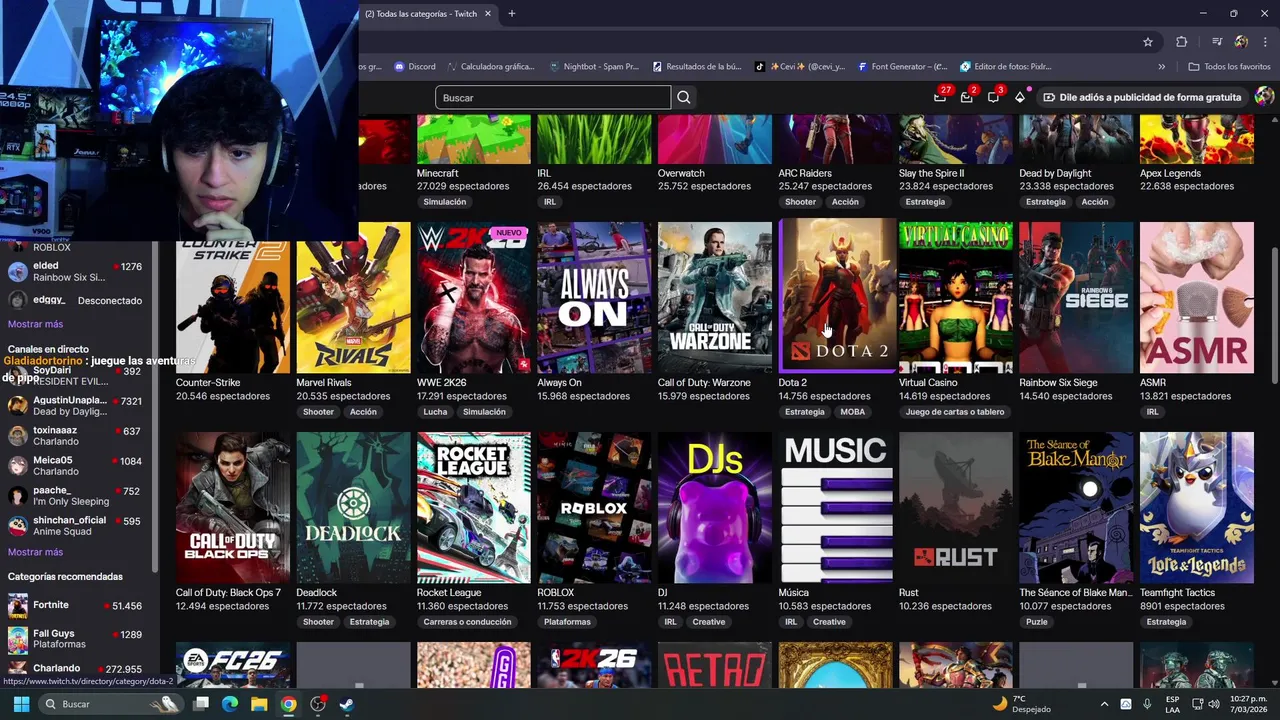Image resolution: width=1280 pixels, height=720 pixels.
Task: Select MOBA tag under Dota 2
Action: pos(853,412)
